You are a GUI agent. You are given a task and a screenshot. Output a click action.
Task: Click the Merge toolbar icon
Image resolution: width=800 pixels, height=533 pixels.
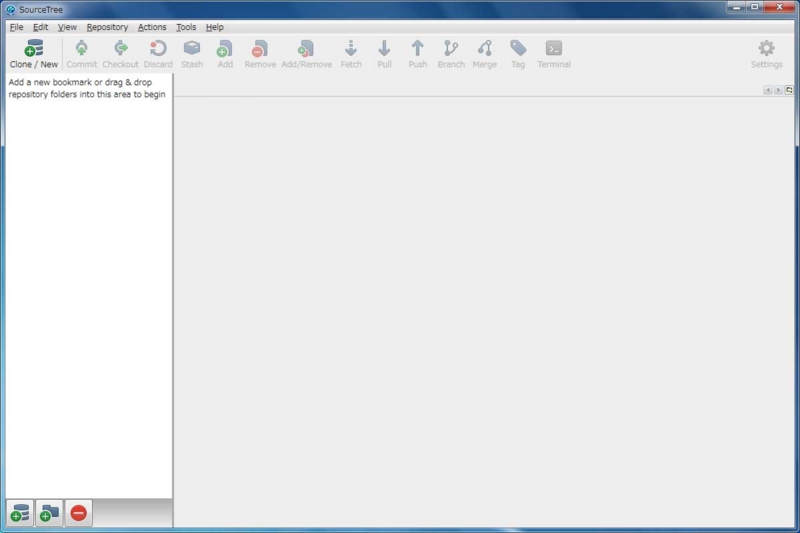pyautogui.click(x=484, y=54)
